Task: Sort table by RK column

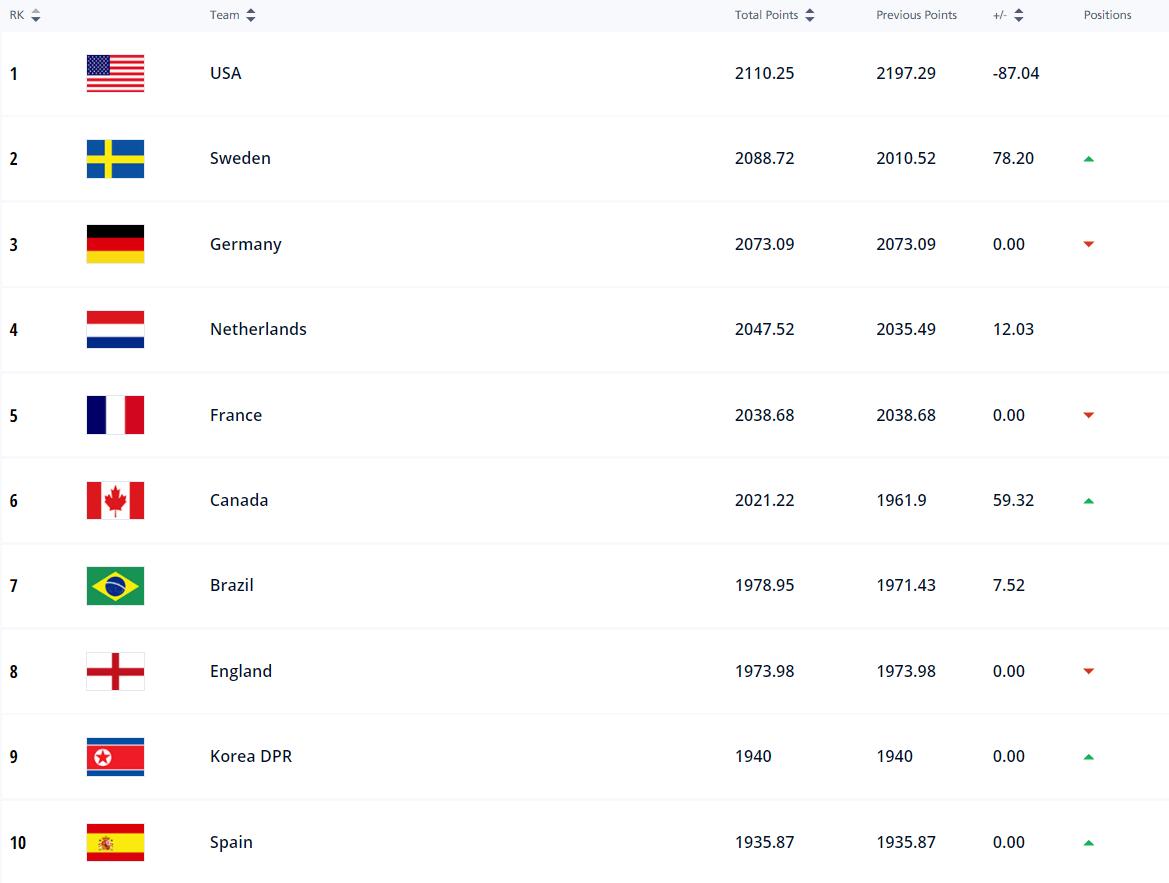Action: tap(36, 15)
